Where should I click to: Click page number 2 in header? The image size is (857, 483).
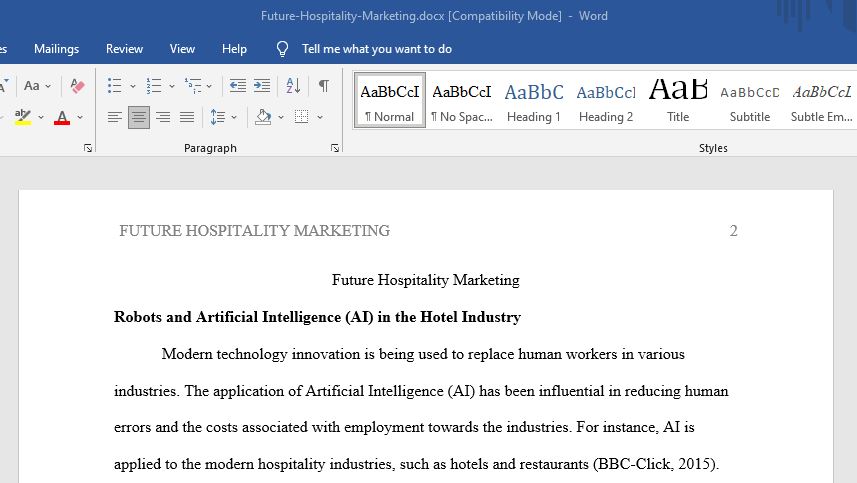click(x=733, y=231)
